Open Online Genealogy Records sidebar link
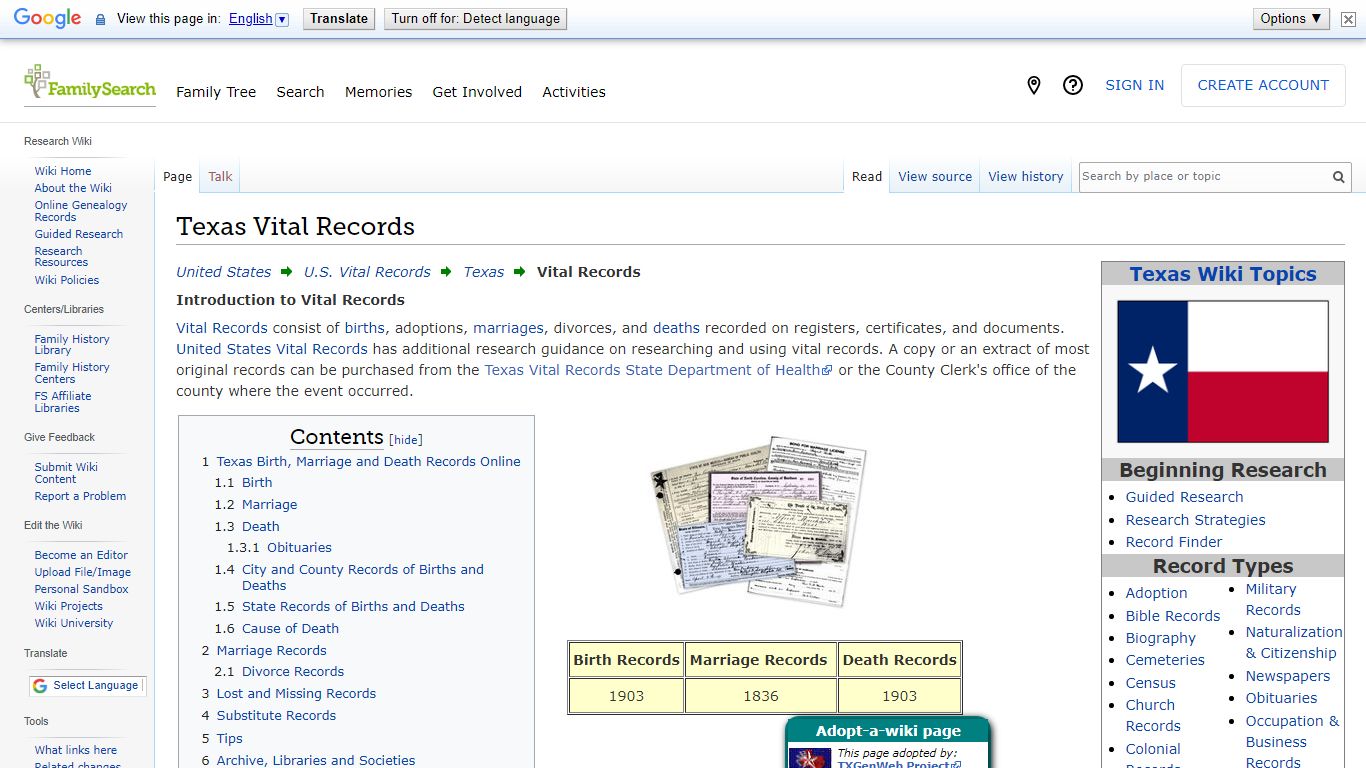This screenshot has width=1366, height=768. [81, 211]
